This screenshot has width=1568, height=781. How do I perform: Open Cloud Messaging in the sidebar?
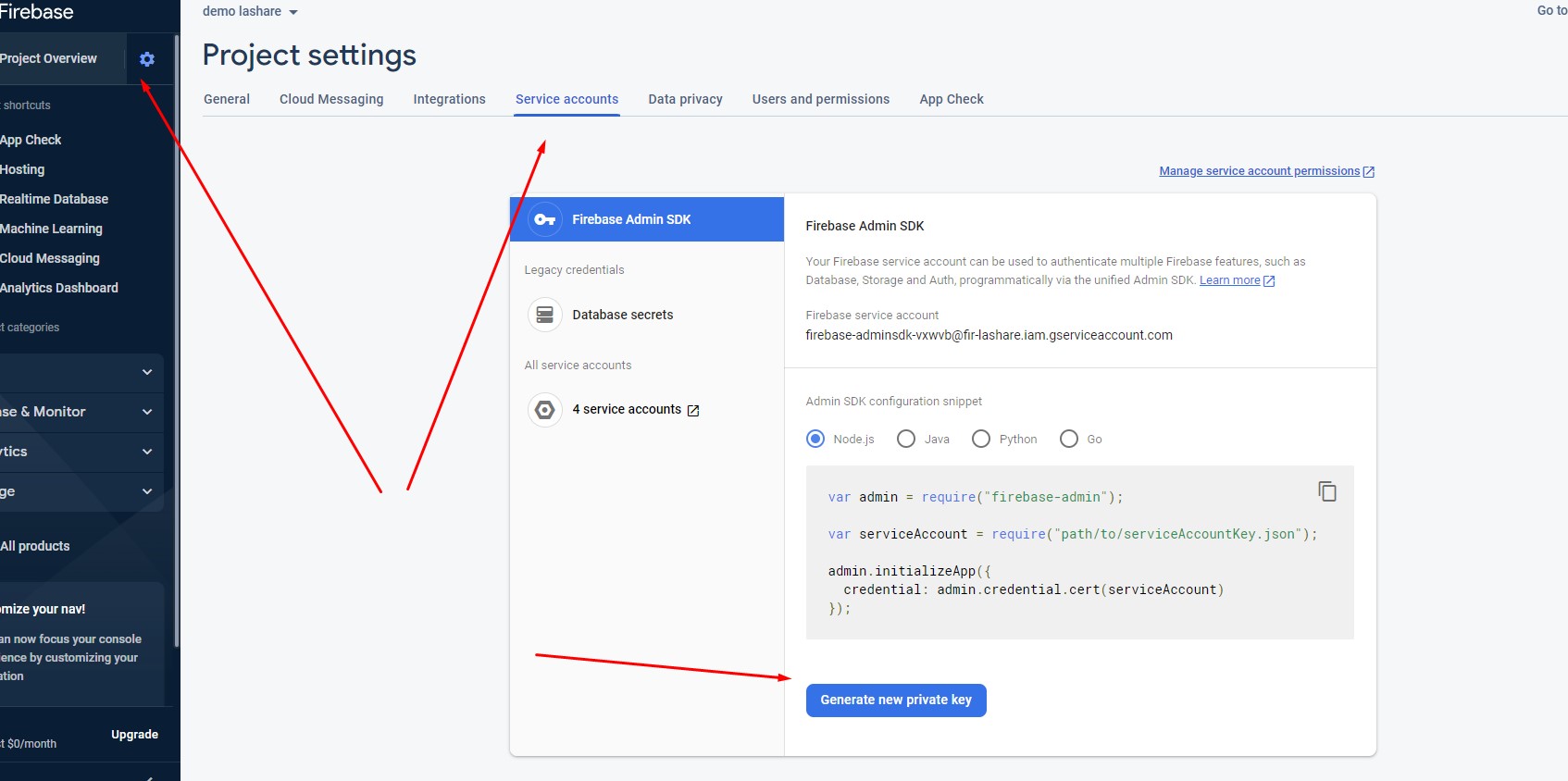(x=50, y=258)
